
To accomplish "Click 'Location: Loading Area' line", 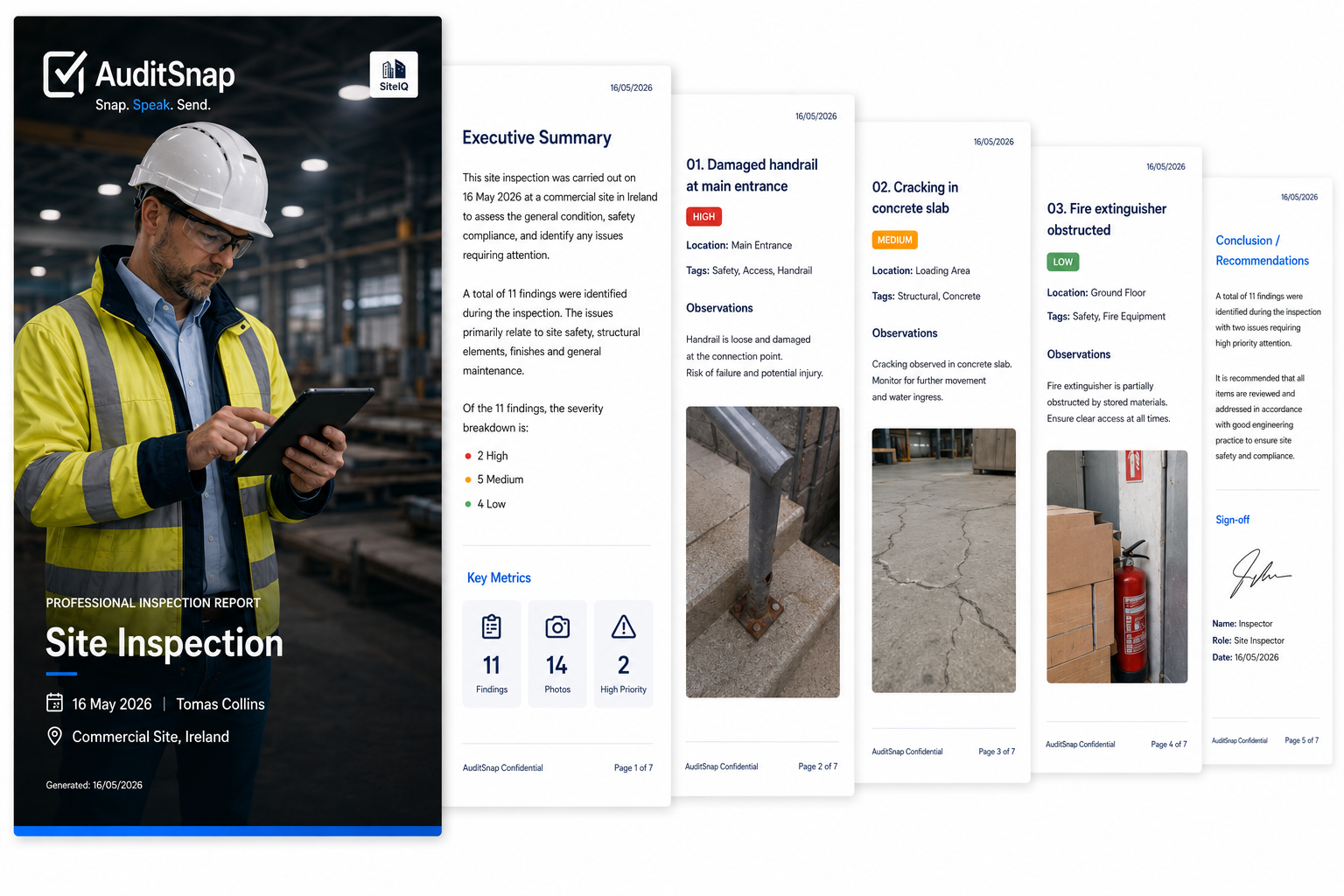I will (921, 271).
